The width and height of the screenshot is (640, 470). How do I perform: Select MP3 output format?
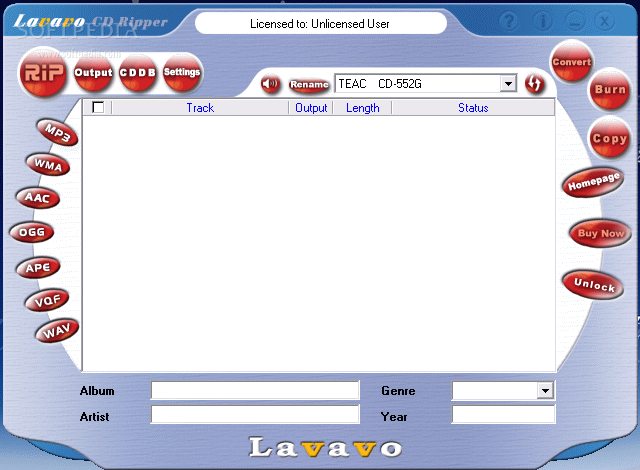click(58, 133)
